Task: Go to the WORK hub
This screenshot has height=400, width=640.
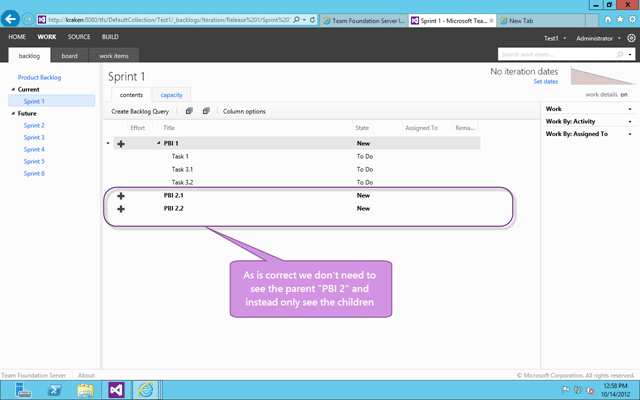Action: (47, 37)
